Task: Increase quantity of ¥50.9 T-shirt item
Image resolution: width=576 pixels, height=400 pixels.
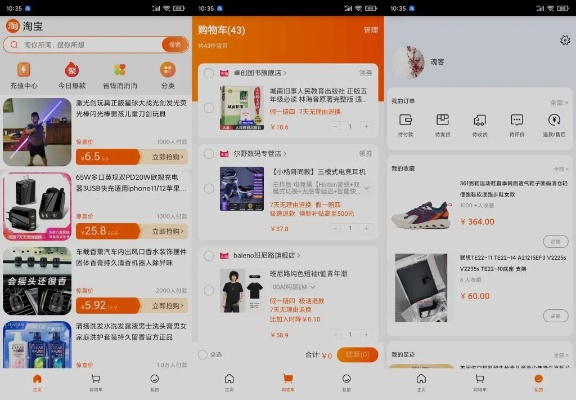Action: [366, 335]
